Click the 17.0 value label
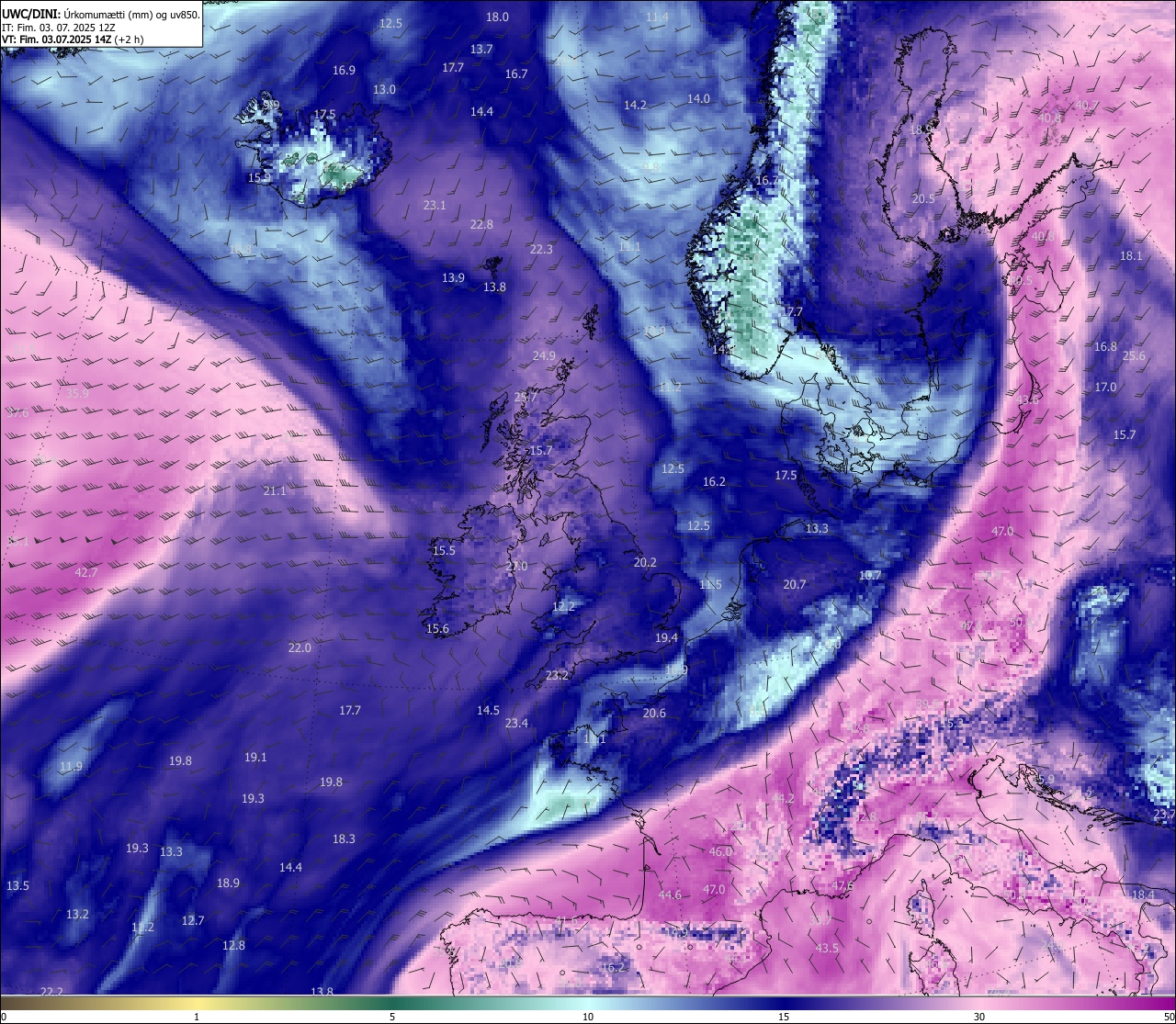The image size is (1176, 1024). click(x=1105, y=387)
